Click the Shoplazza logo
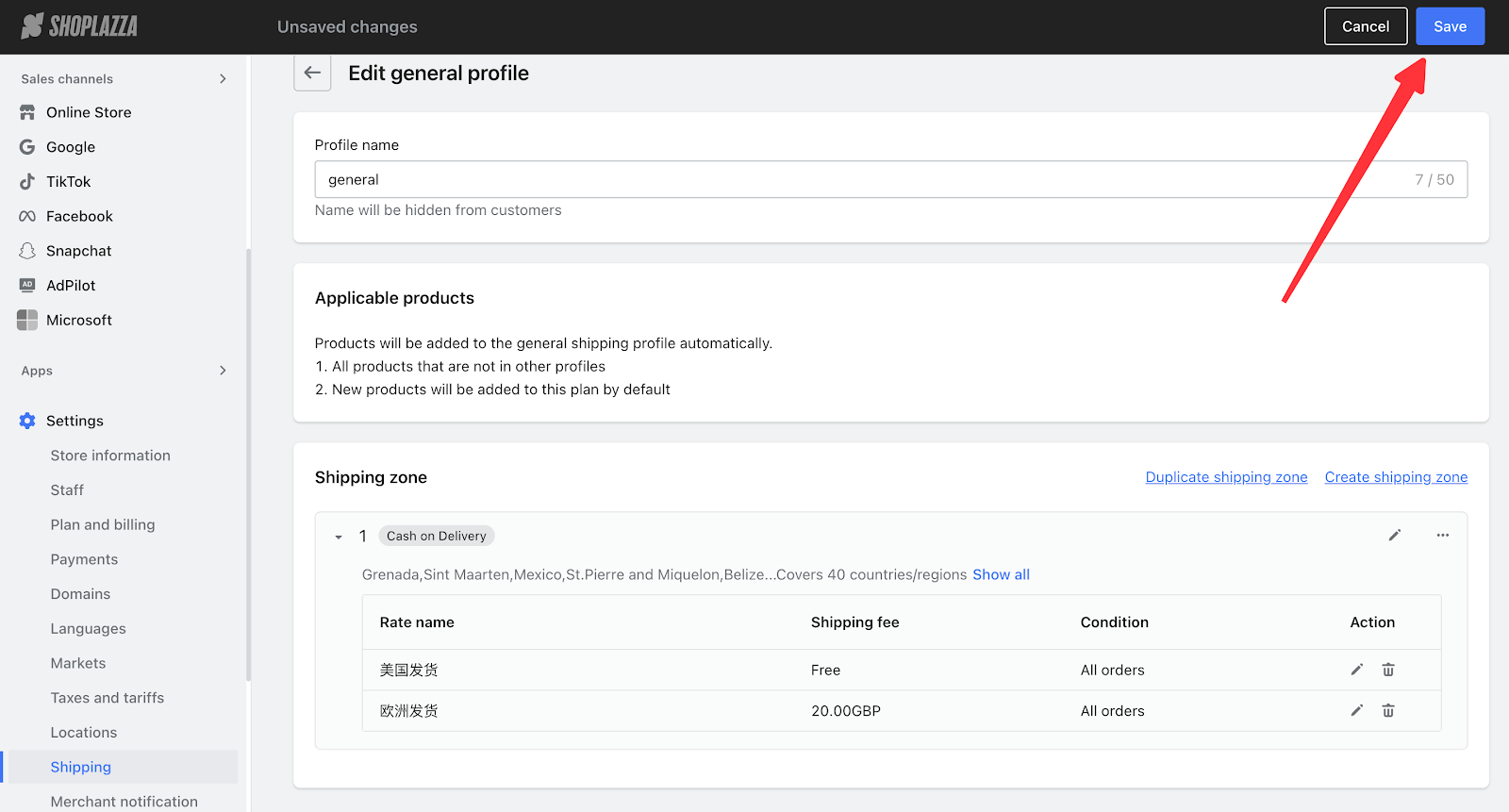Image resolution: width=1509 pixels, height=812 pixels. point(79,26)
